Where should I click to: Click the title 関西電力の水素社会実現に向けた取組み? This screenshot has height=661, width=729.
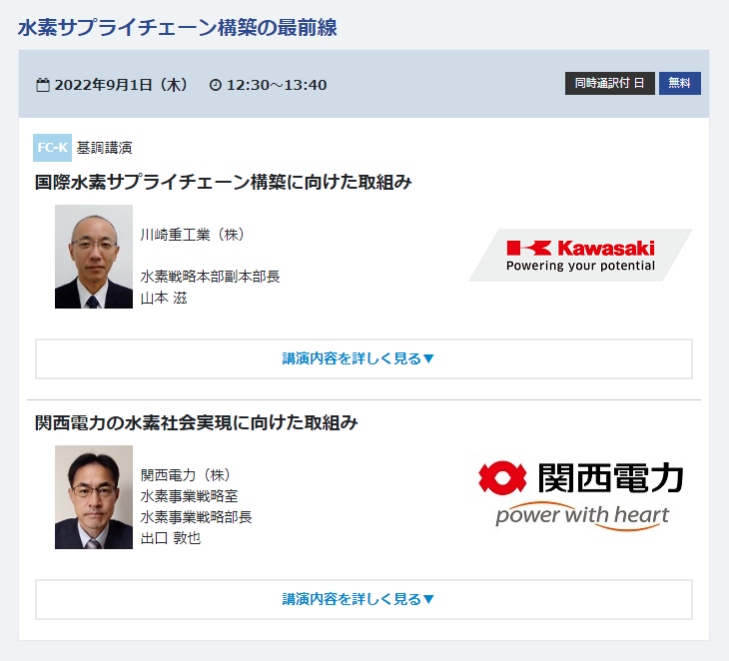click(x=196, y=423)
